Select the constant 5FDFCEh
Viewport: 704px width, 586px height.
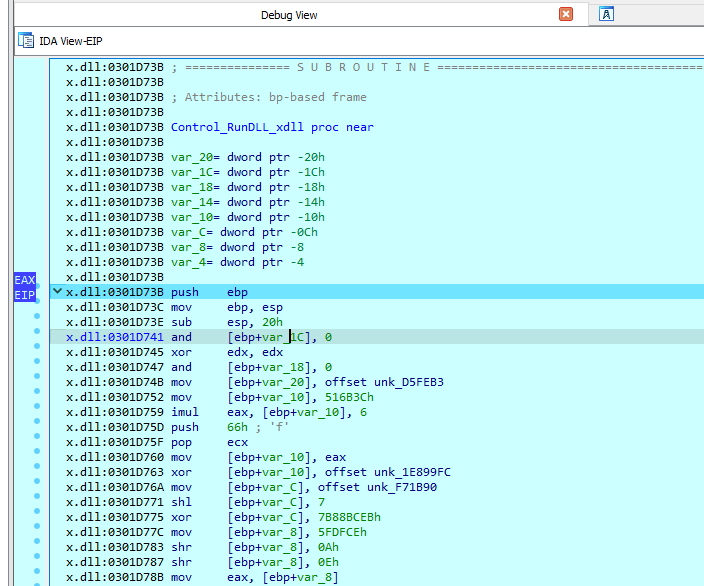click(x=342, y=532)
